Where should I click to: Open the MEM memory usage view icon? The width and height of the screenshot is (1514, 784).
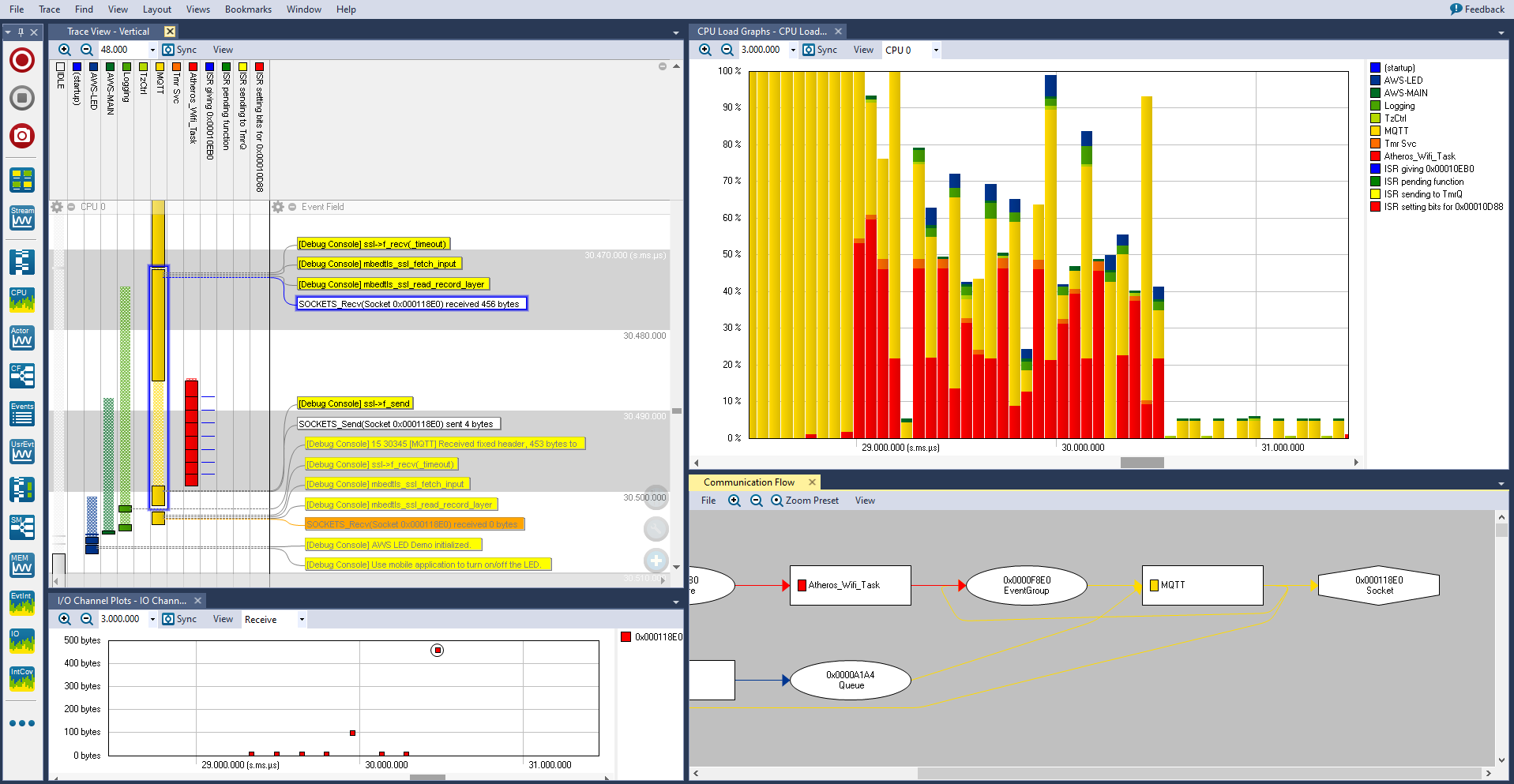(21, 565)
